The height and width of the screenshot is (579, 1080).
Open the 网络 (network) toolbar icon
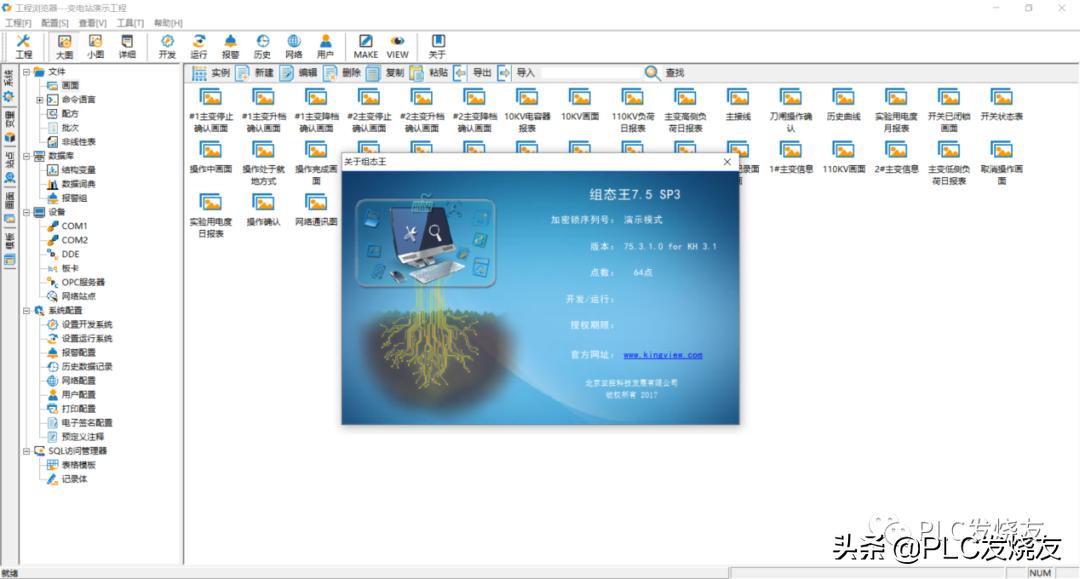coord(293,44)
